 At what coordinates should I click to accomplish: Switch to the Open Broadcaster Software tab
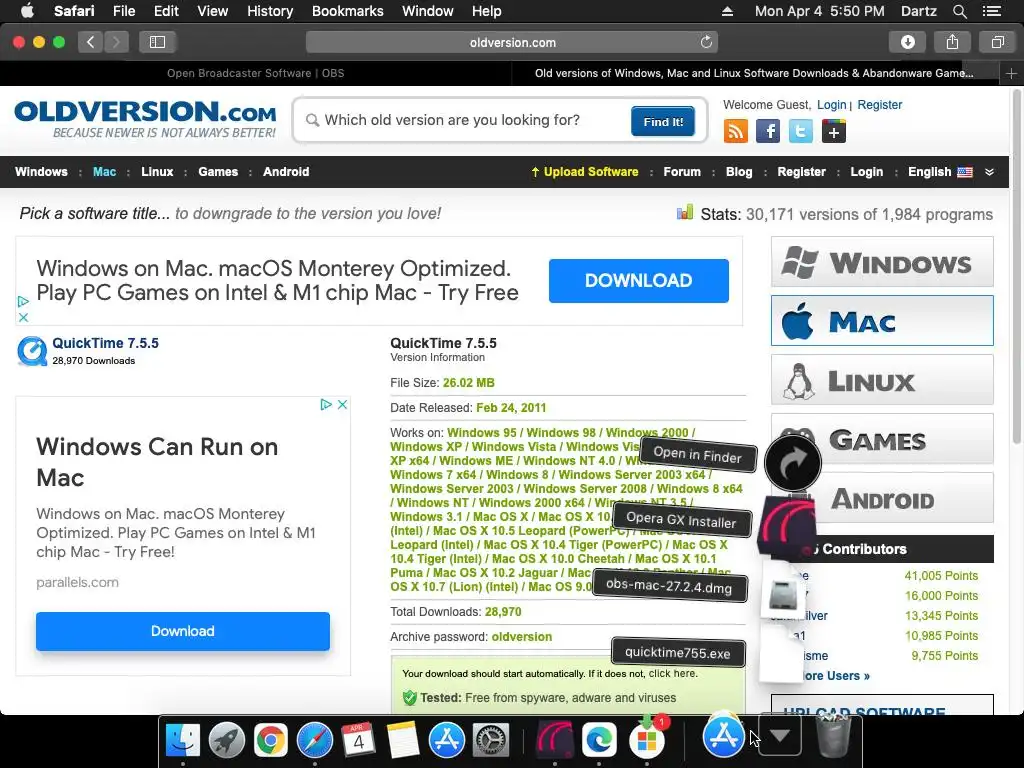255,73
